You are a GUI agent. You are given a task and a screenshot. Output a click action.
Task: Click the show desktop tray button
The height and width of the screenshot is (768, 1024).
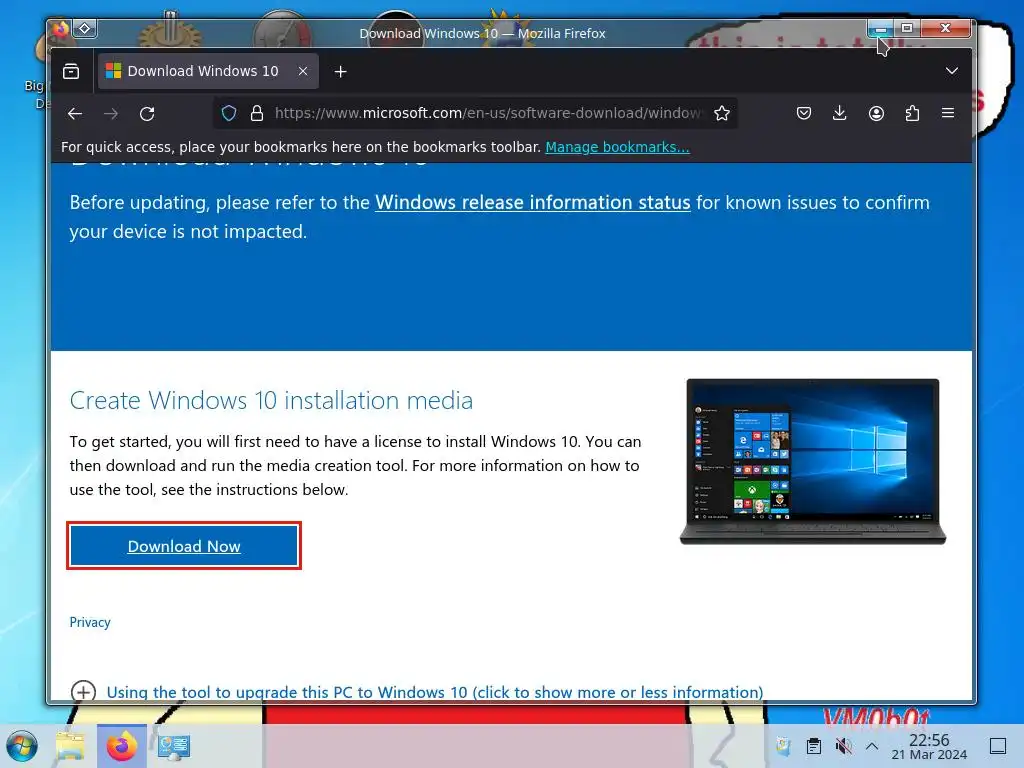coord(998,746)
